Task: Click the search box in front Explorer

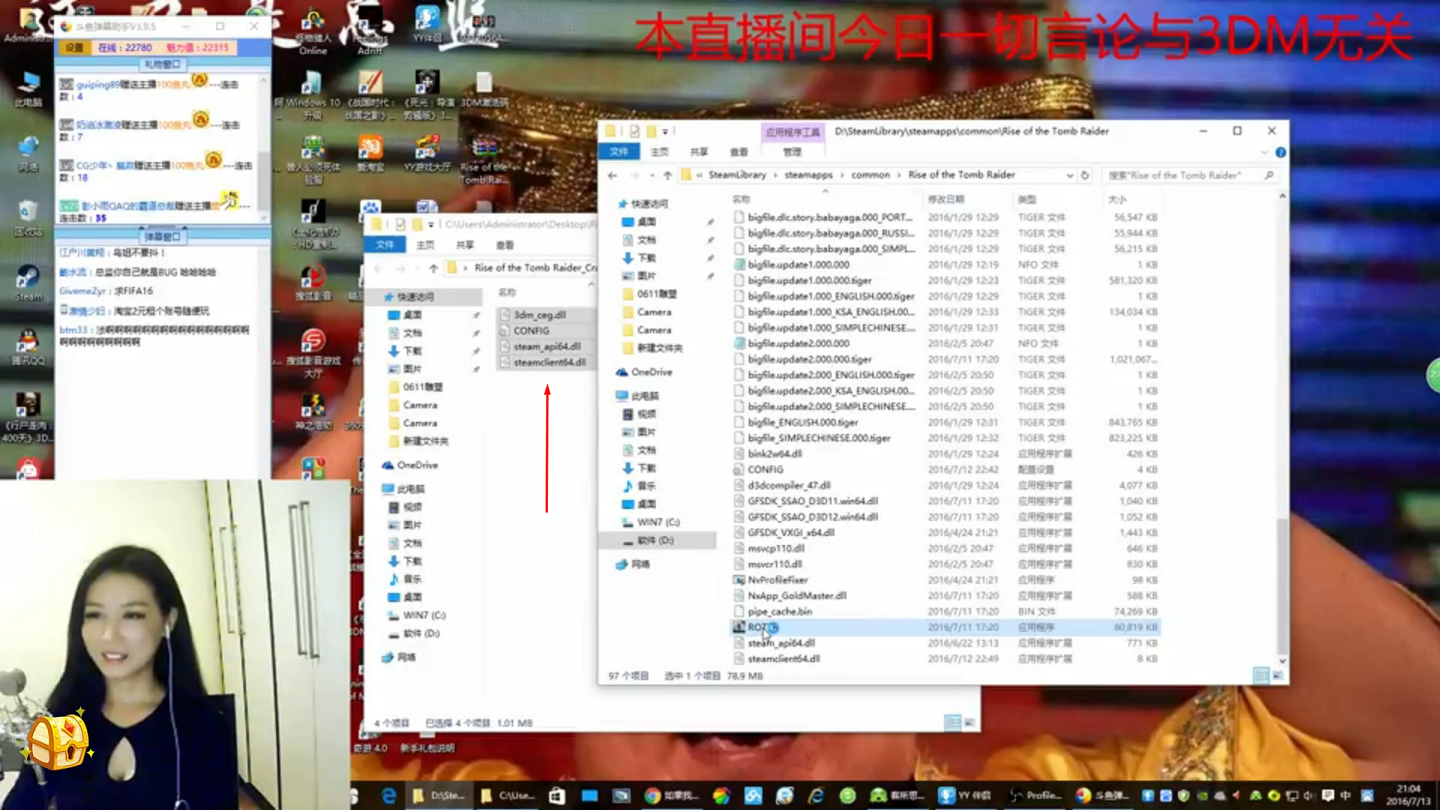Action: point(1190,175)
